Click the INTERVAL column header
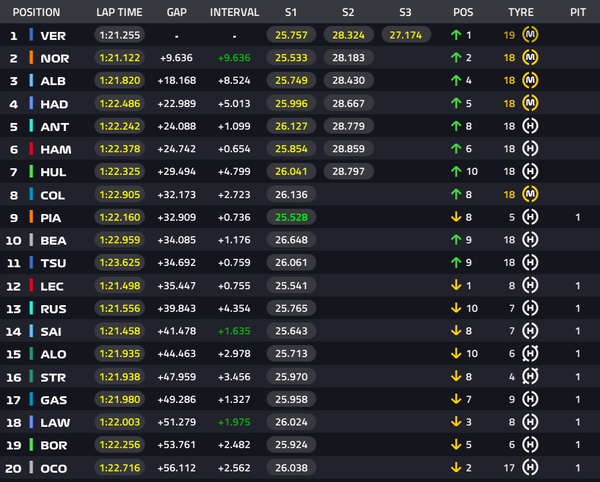The width and height of the screenshot is (600, 482). (x=234, y=12)
